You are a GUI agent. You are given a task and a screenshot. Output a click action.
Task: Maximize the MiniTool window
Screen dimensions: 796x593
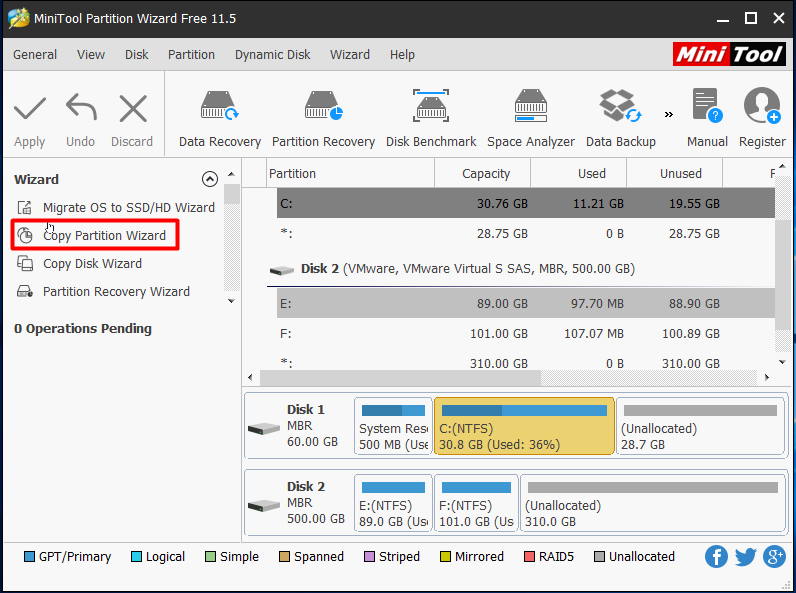[x=751, y=18]
